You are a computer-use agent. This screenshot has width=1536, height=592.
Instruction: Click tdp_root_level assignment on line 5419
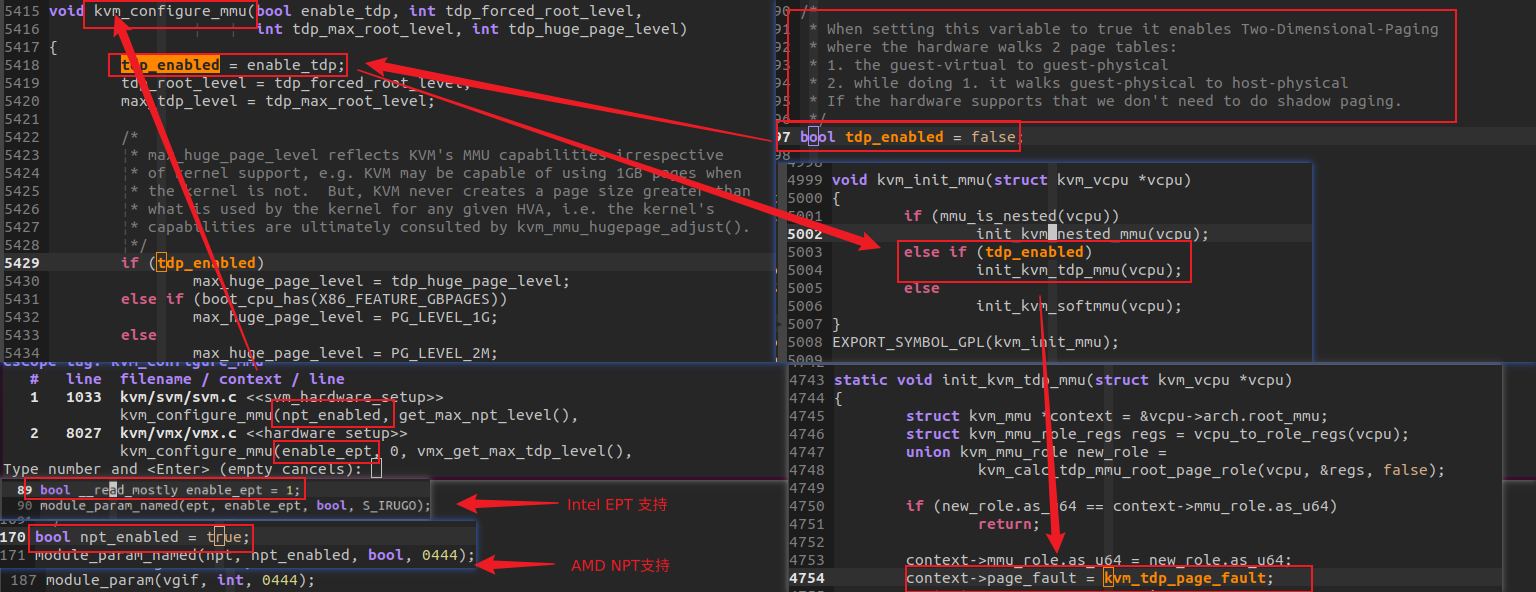click(294, 83)
